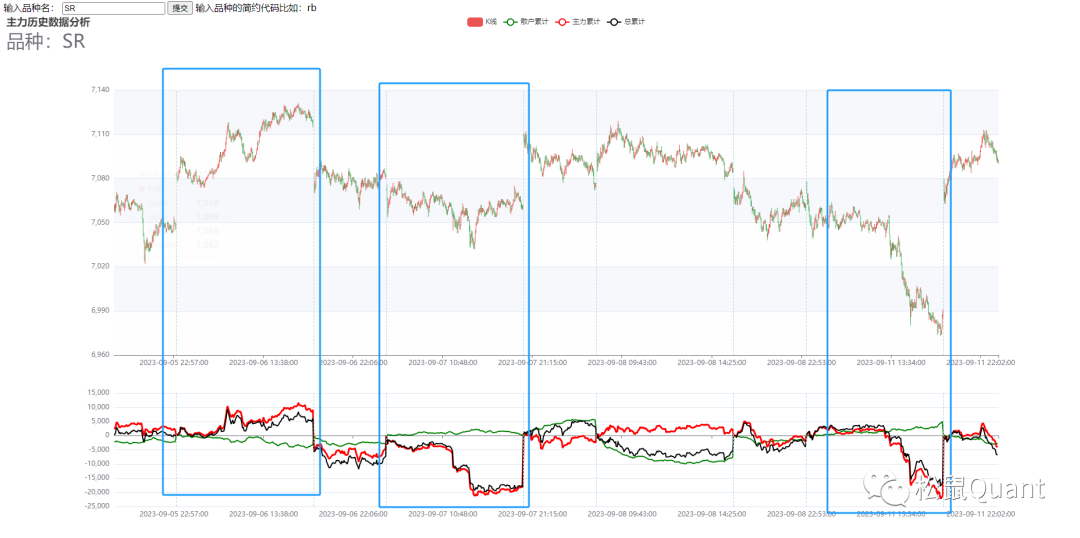
Task: Click the 7,110 price axis label
Action: pos(99,134)
